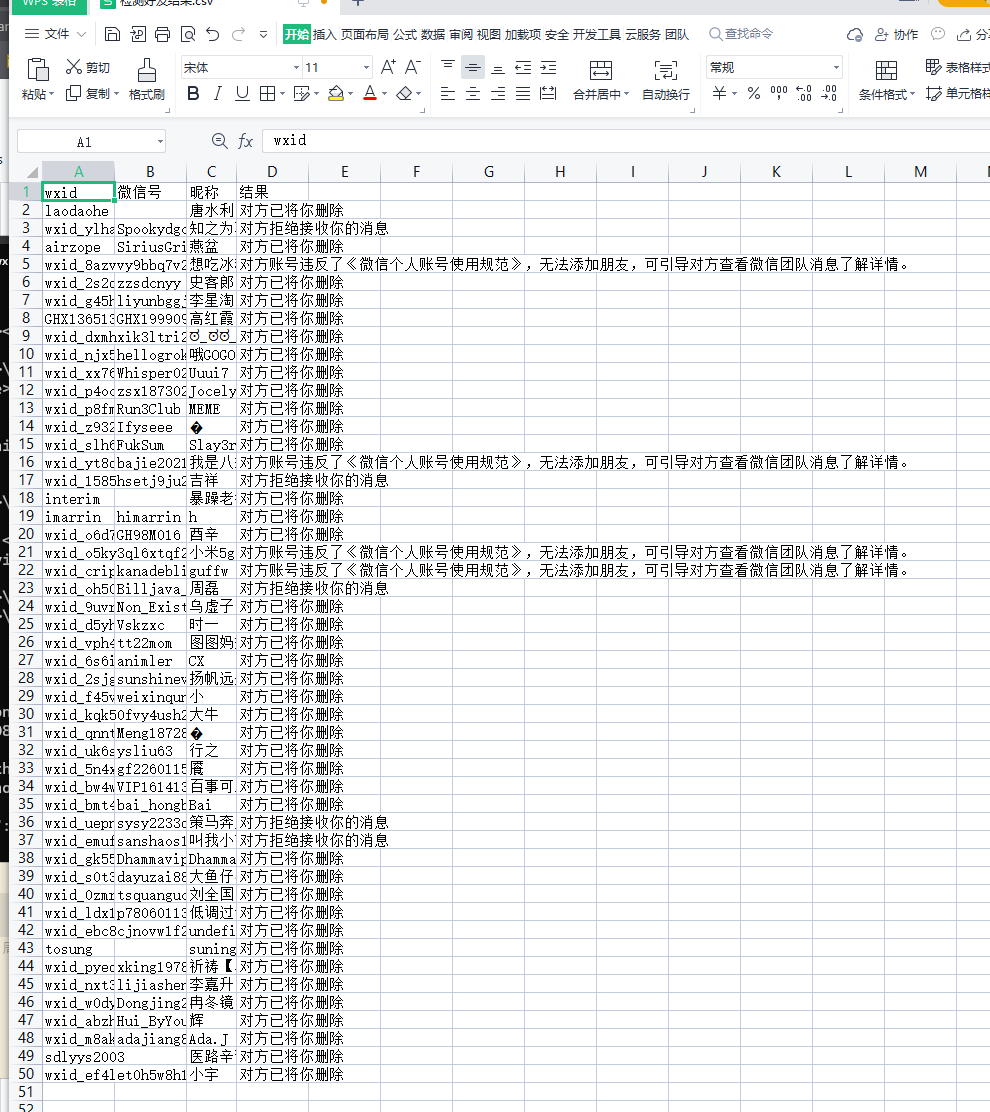This screenshot has width=990, height=1112.
Task: Increase indent icon
Action: 548,67
